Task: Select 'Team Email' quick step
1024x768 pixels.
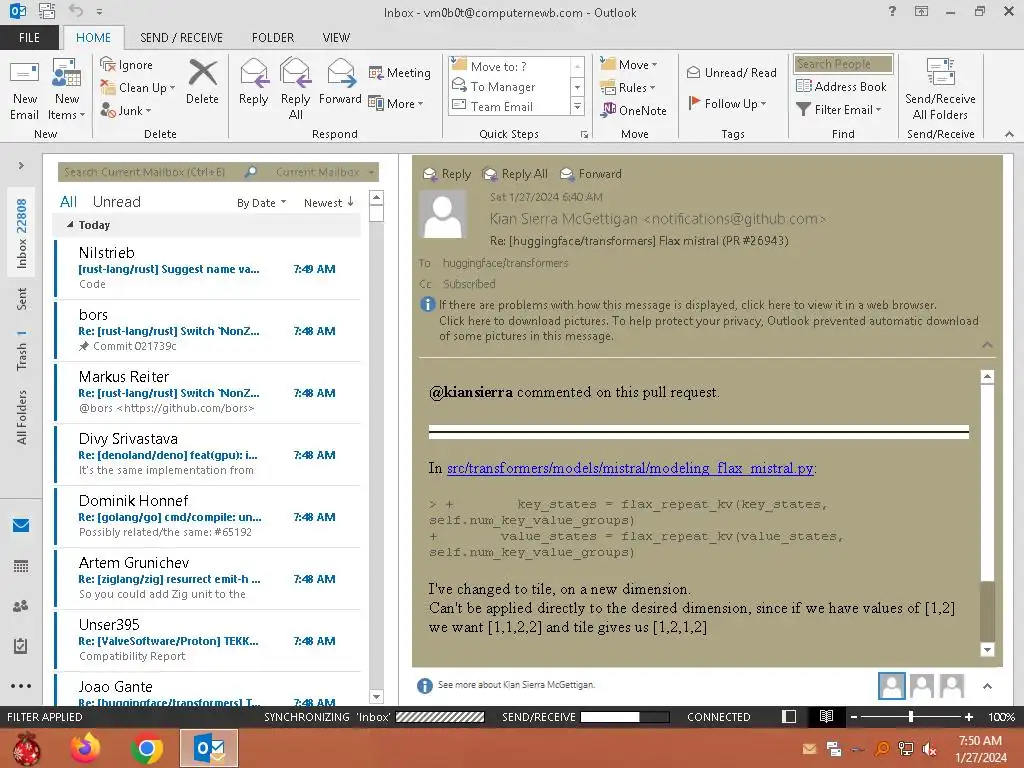Action: click(511, 106)
